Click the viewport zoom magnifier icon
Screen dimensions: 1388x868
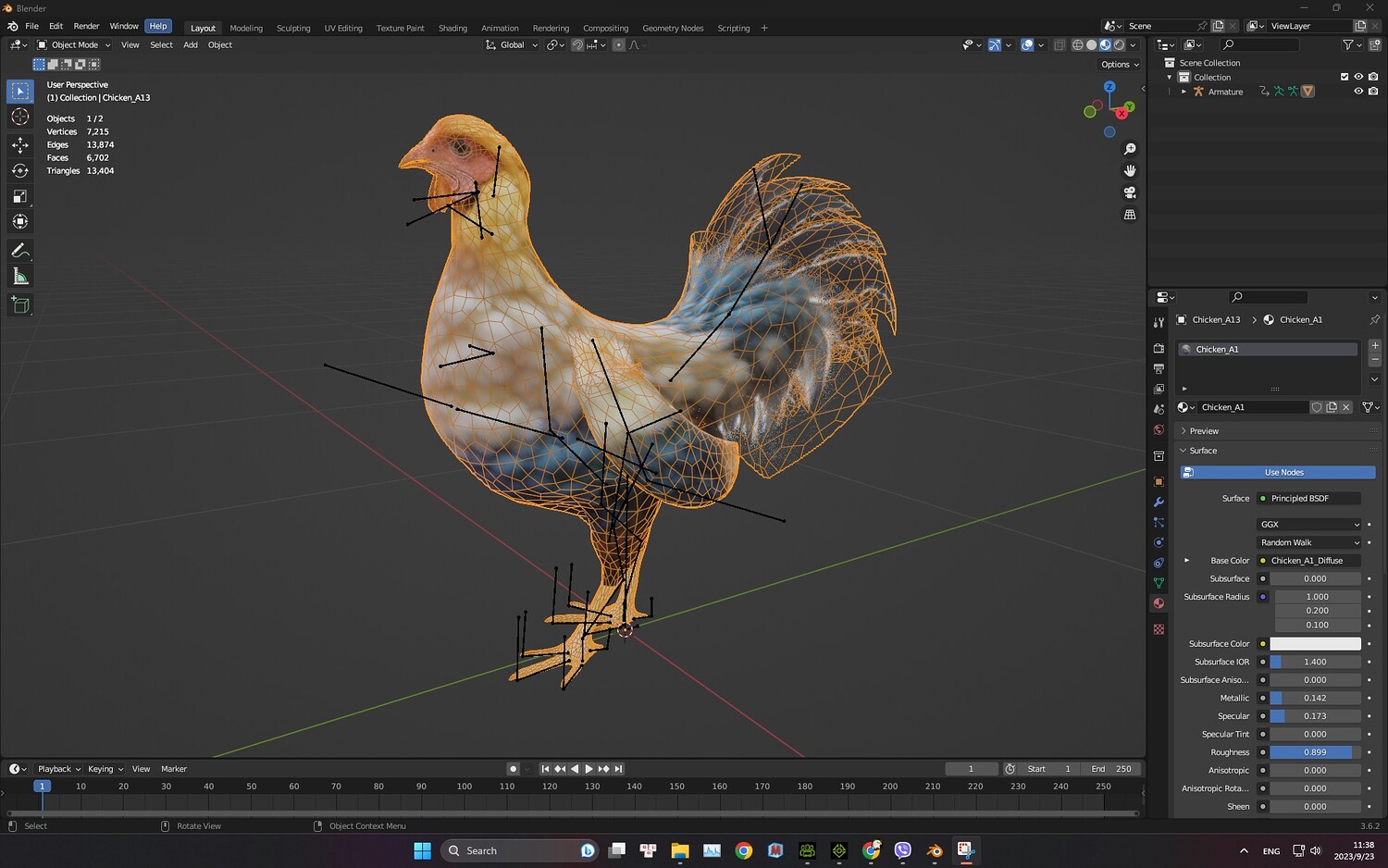1130,149
